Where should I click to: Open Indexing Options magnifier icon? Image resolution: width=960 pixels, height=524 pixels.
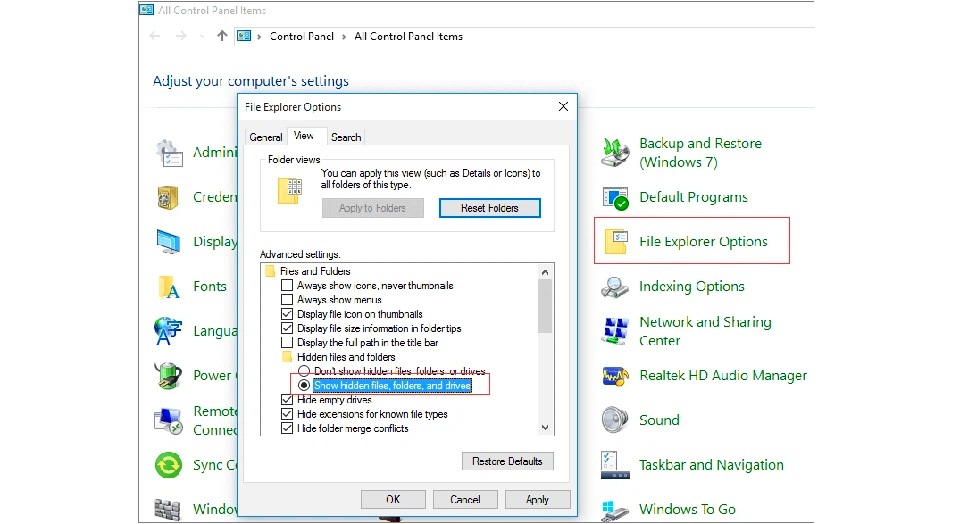(x=615, y=287)
